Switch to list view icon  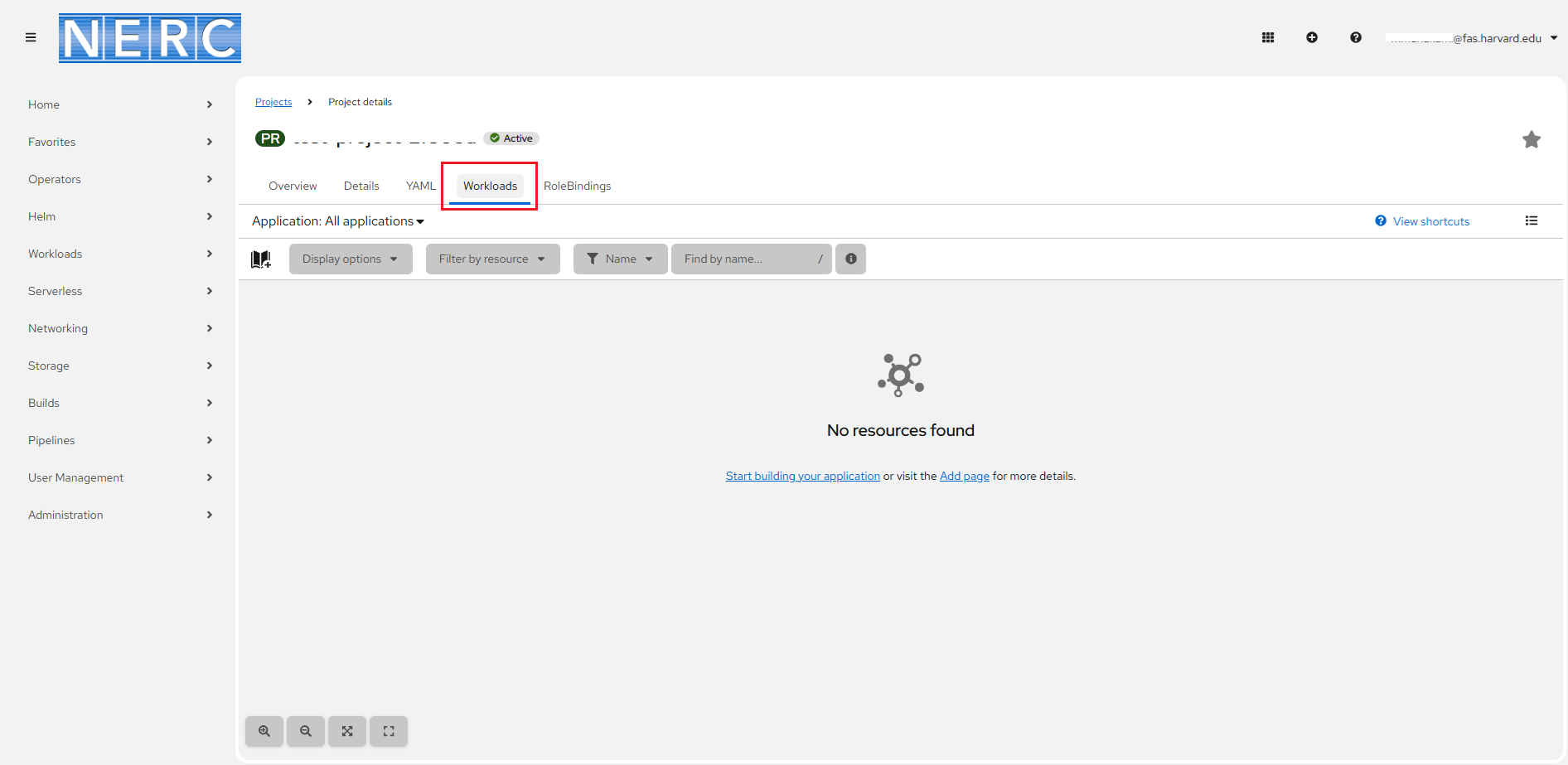(x=1531, y=220)
